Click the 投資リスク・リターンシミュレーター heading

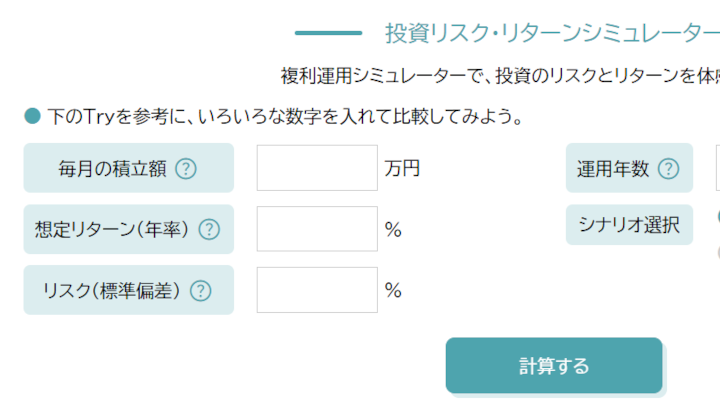tap(552, 33)
